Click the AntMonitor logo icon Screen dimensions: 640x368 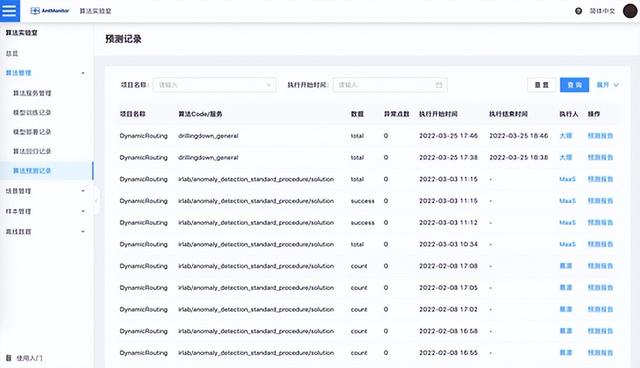[35, 11]
